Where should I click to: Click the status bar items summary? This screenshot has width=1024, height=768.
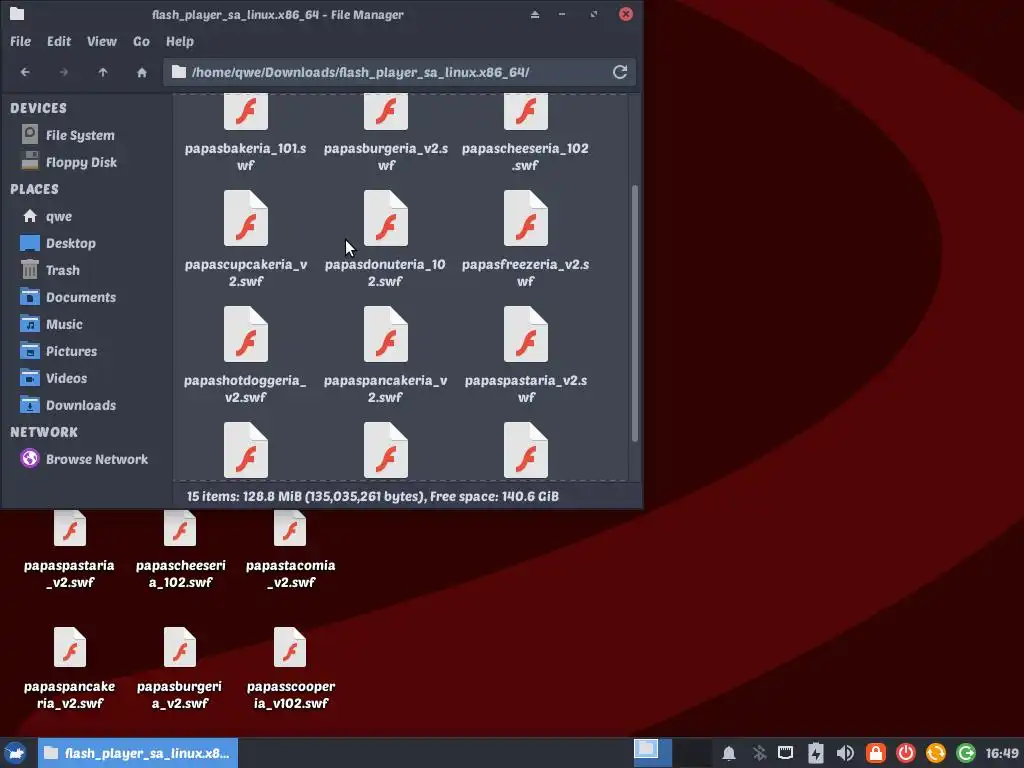373,496
